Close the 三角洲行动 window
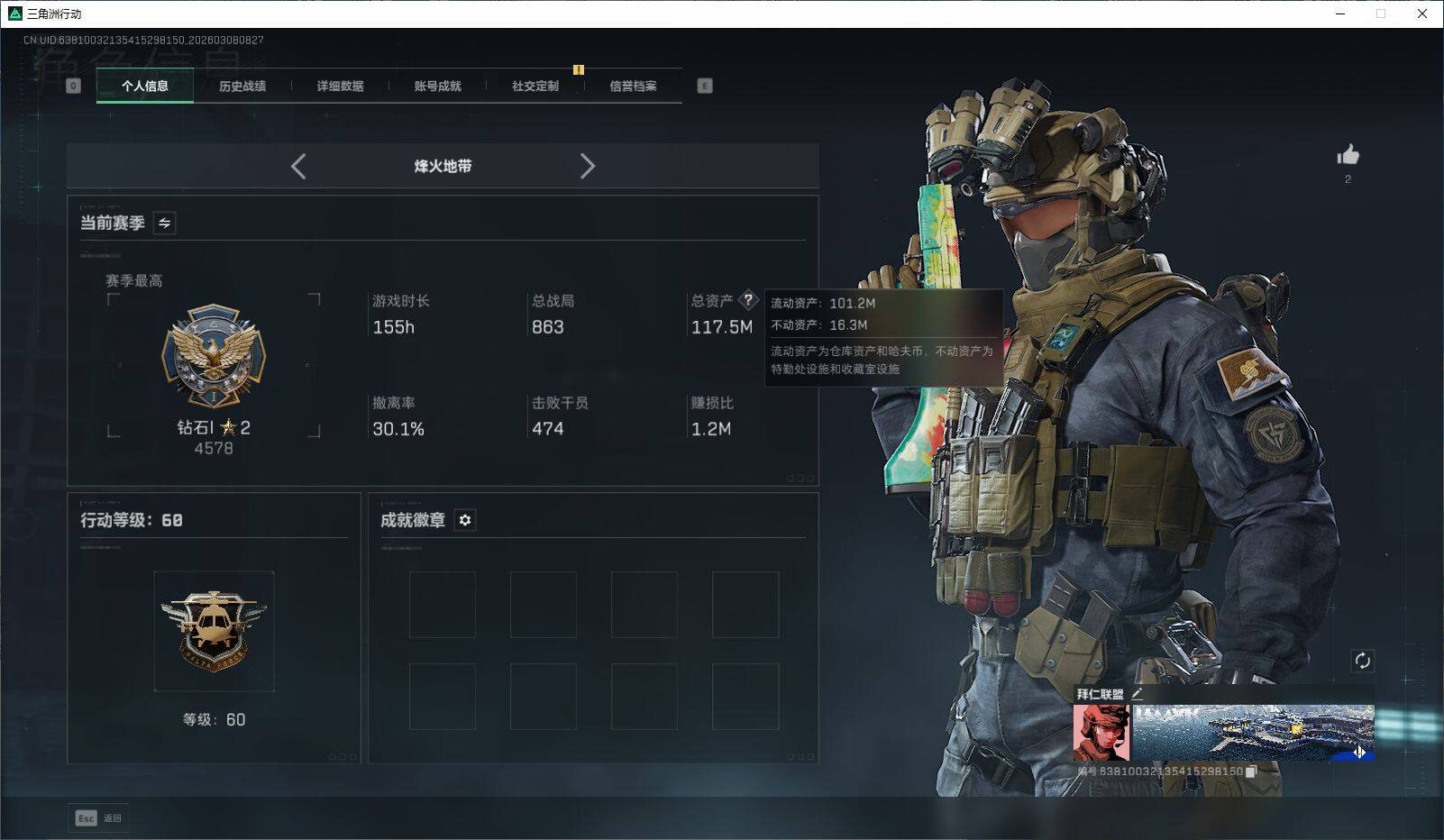This screenshot has height=840, width=1444. tap(1422, 14)
